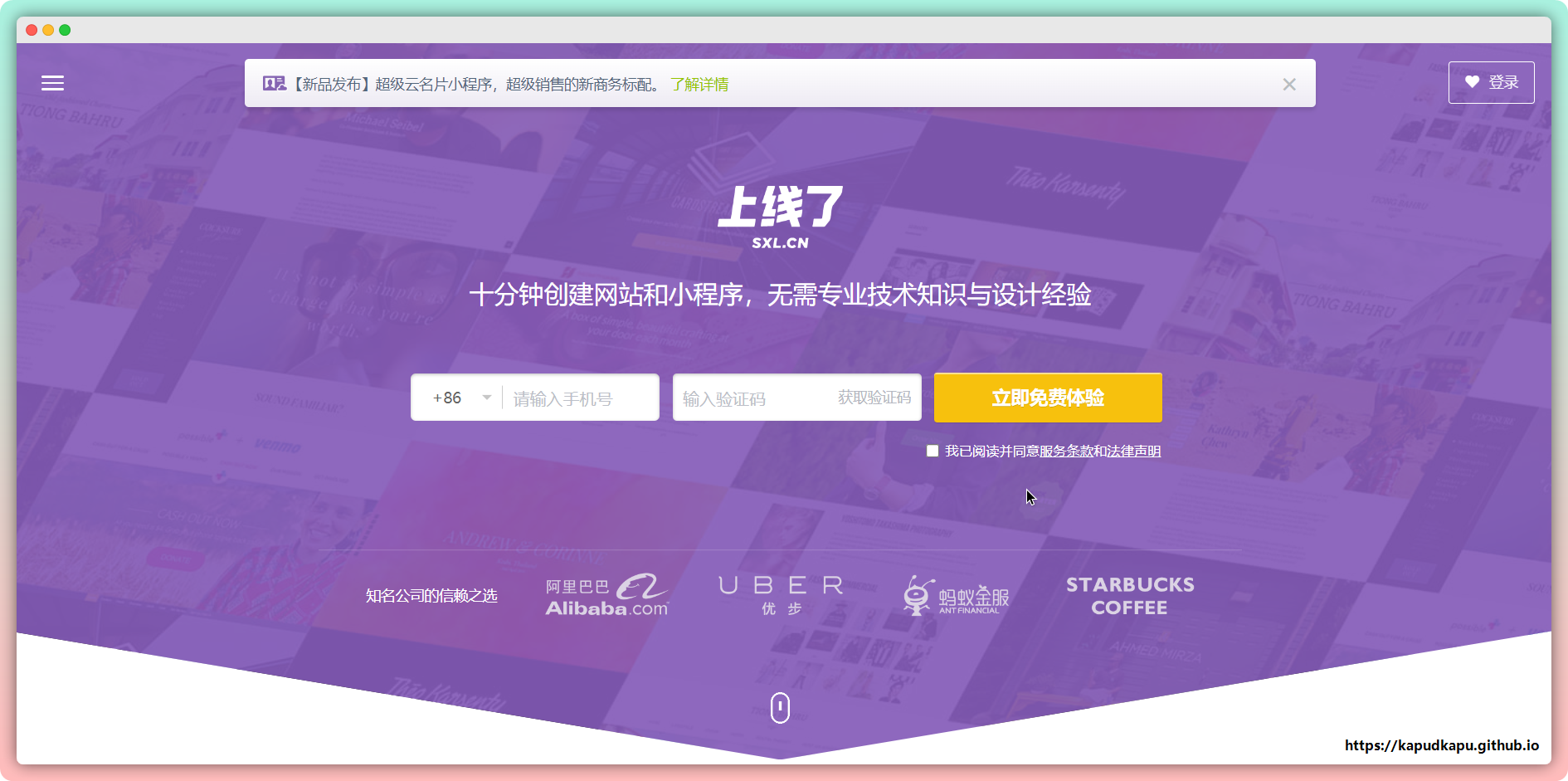Click the Ant Financial 蚂蚁金服 logo
Screen dimensions: 1568x781
(956, 596)
